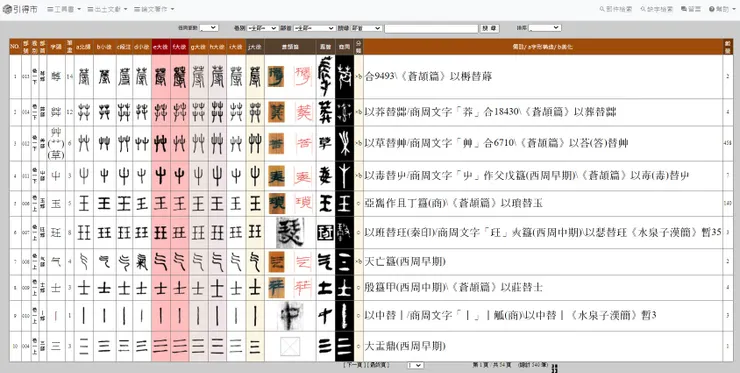Click the j大徐 column header

pyautogui.click(x=255, y=47)
